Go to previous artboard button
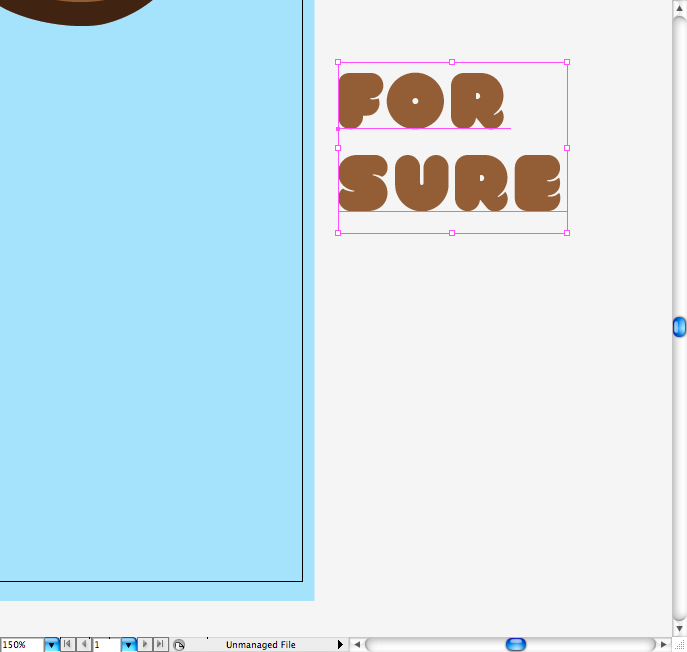The image size is (687, 652). pos(84,645)
